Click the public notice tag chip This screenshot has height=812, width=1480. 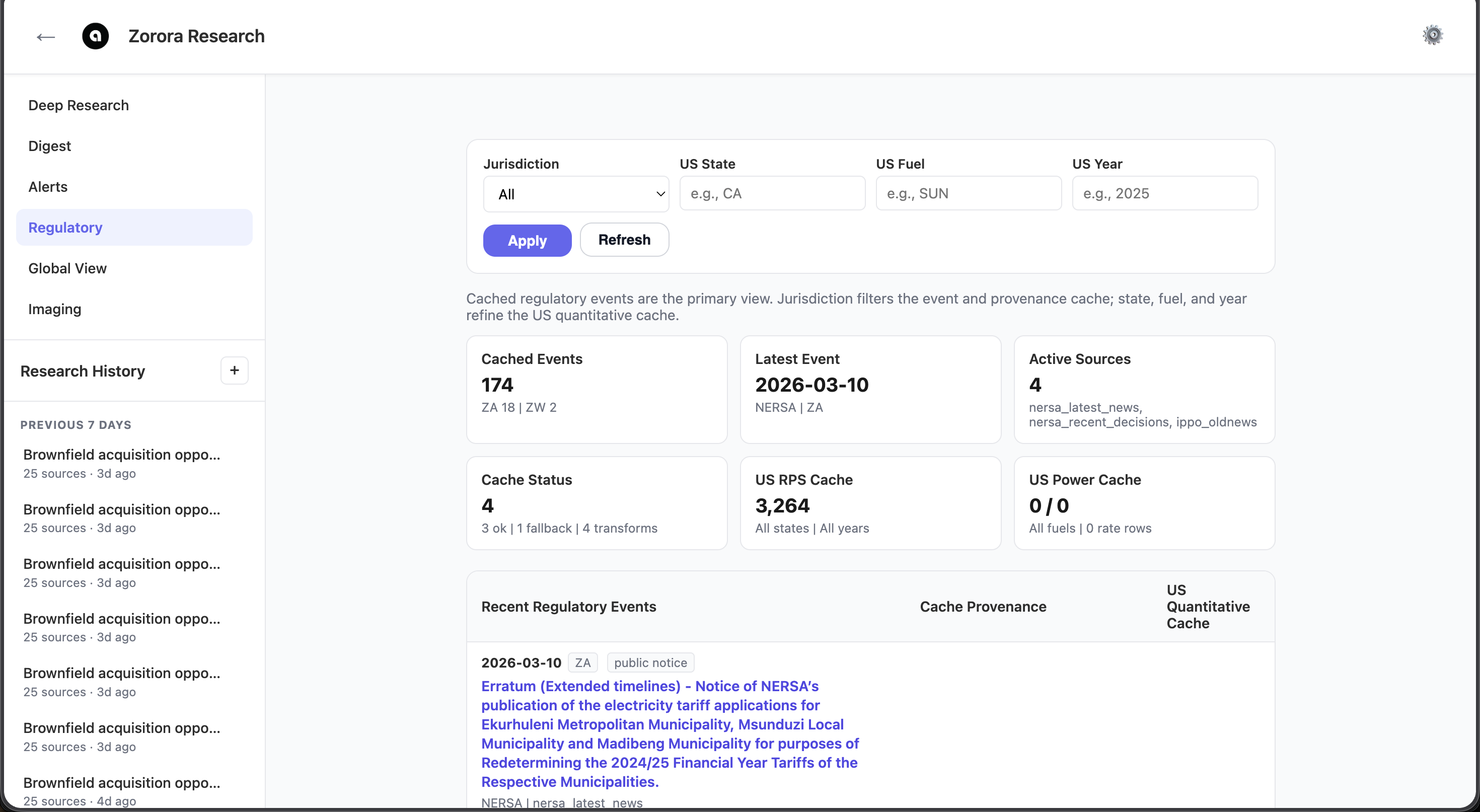coord(649,662)
